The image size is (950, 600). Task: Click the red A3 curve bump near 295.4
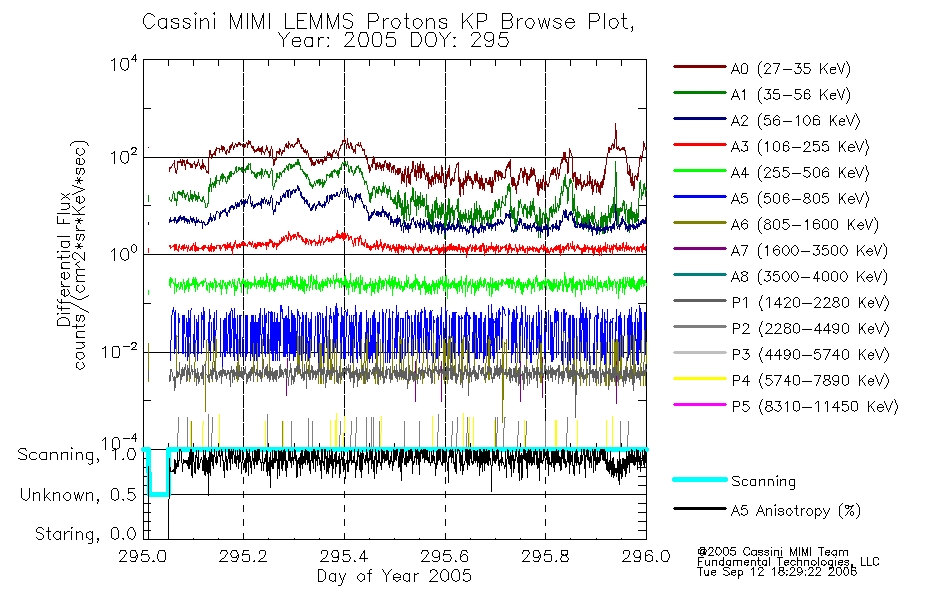coord(343,236)
